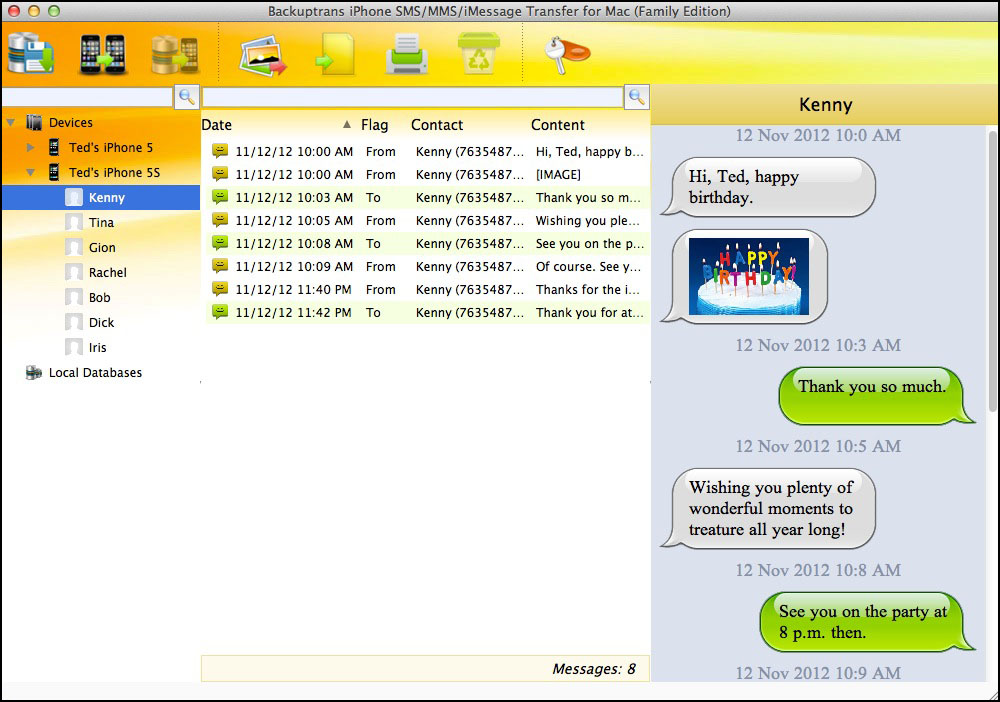
Task: Click the 'See you on the party' bubble
Action: coord(866,622)
